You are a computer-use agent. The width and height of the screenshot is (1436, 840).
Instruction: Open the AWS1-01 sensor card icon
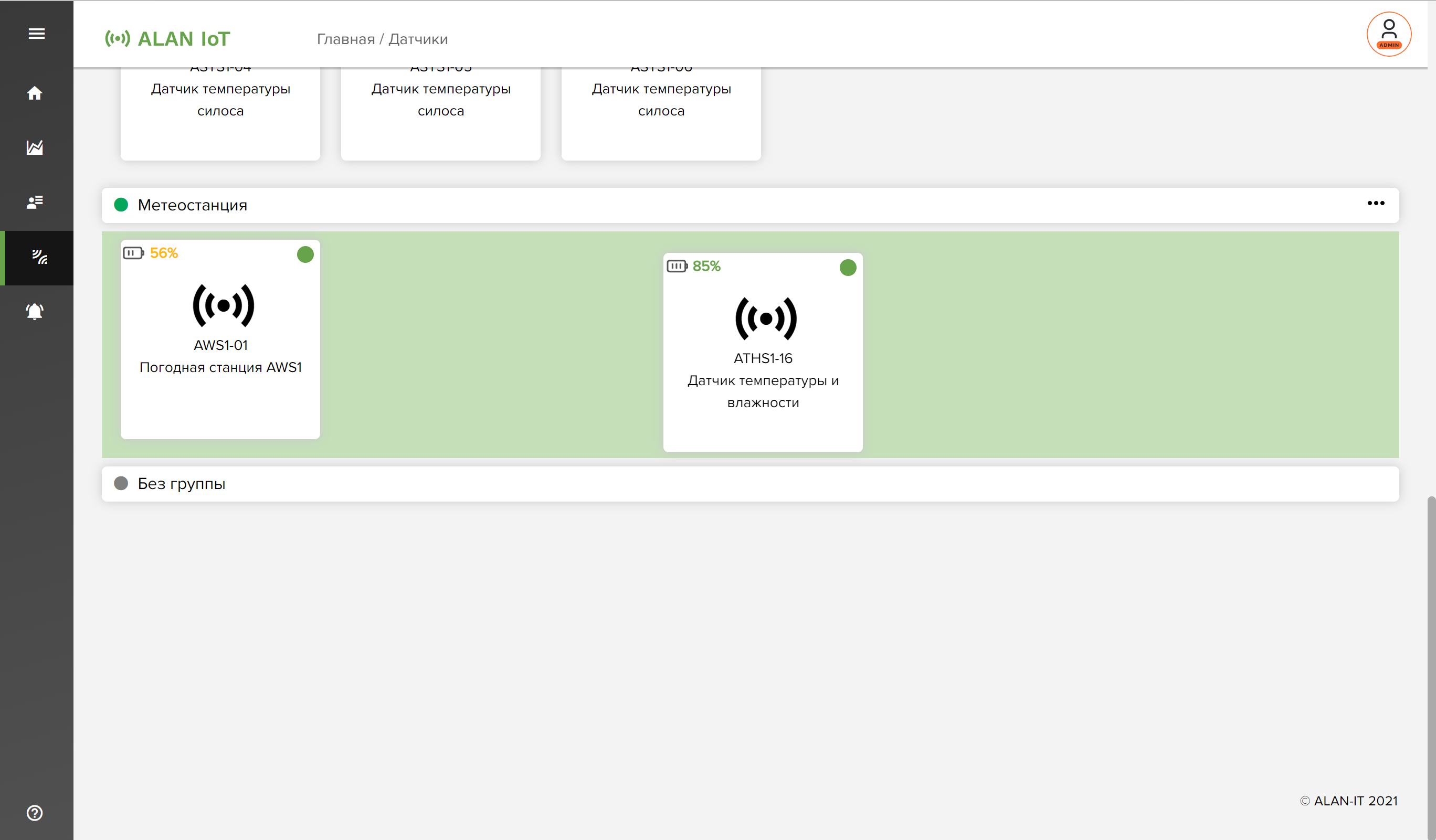(x=224, y=306)
